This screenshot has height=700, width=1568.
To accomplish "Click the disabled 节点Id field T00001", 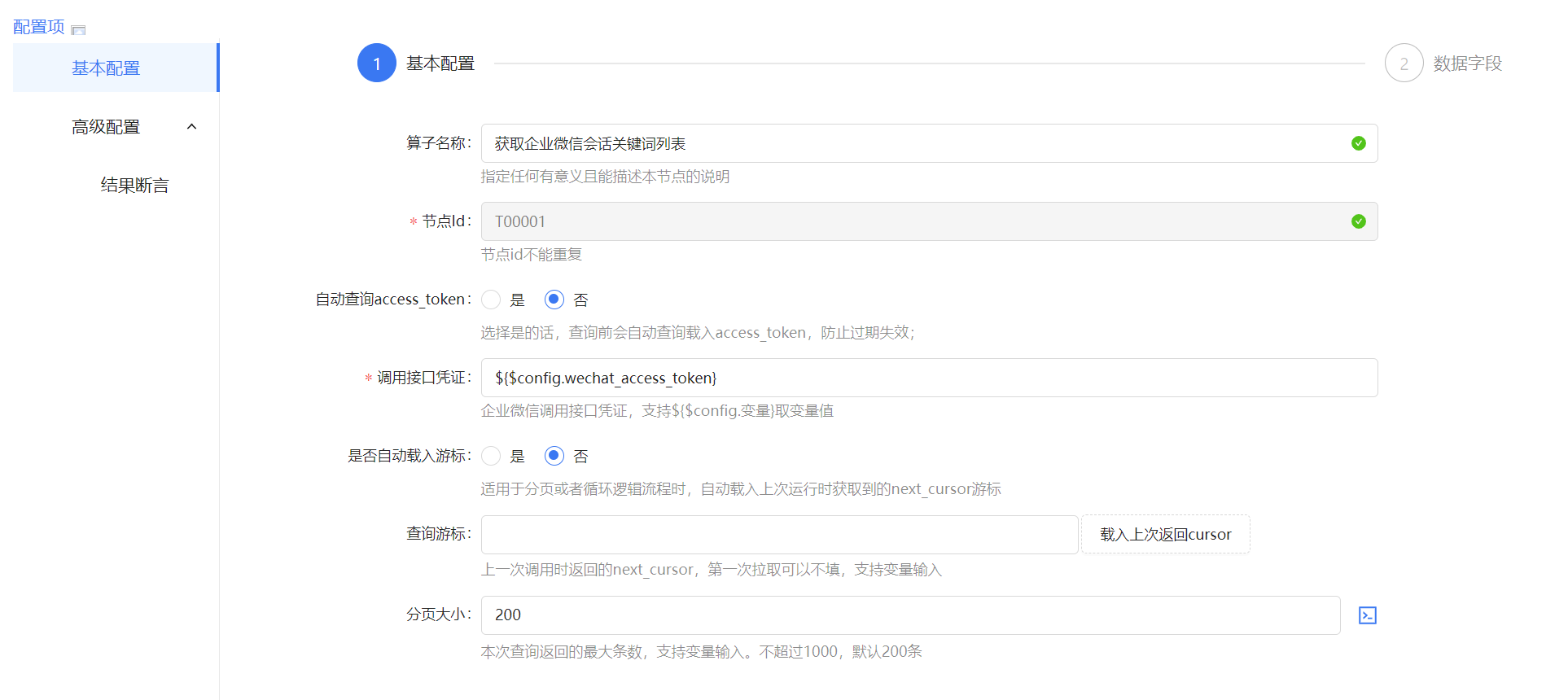I will click(929, 221).
